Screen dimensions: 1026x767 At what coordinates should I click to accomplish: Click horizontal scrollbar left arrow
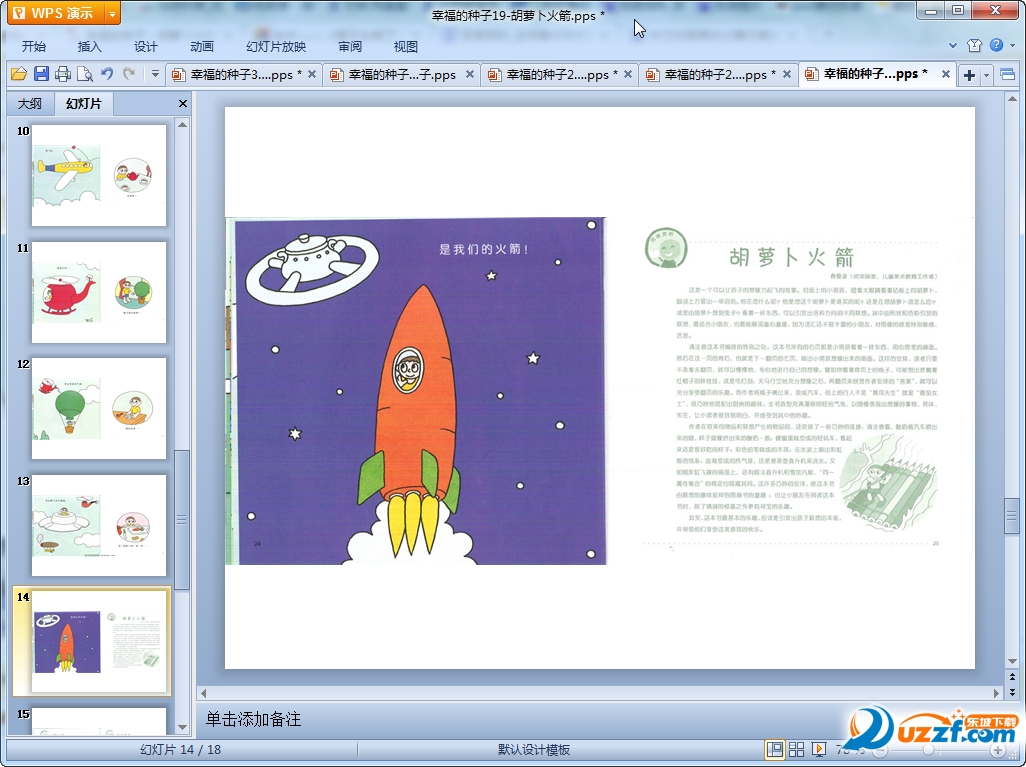tap(203, 692)
